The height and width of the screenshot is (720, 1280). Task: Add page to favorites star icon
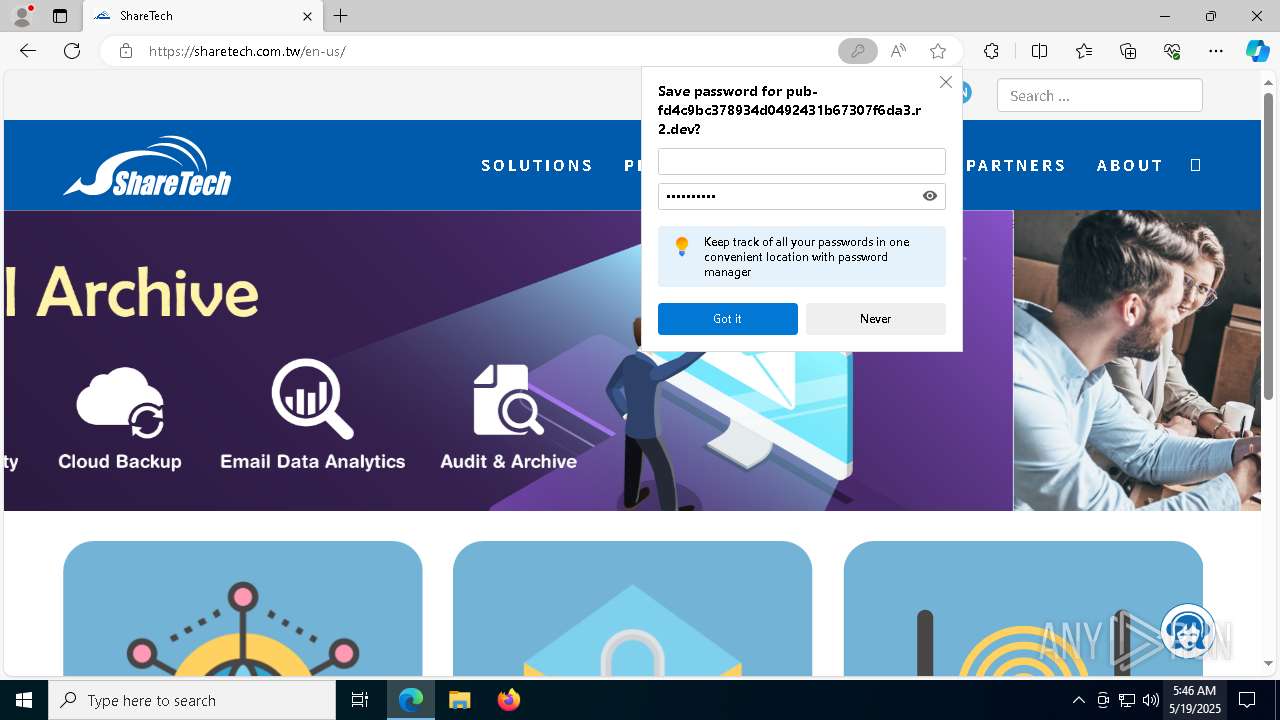tap(937, 51)
